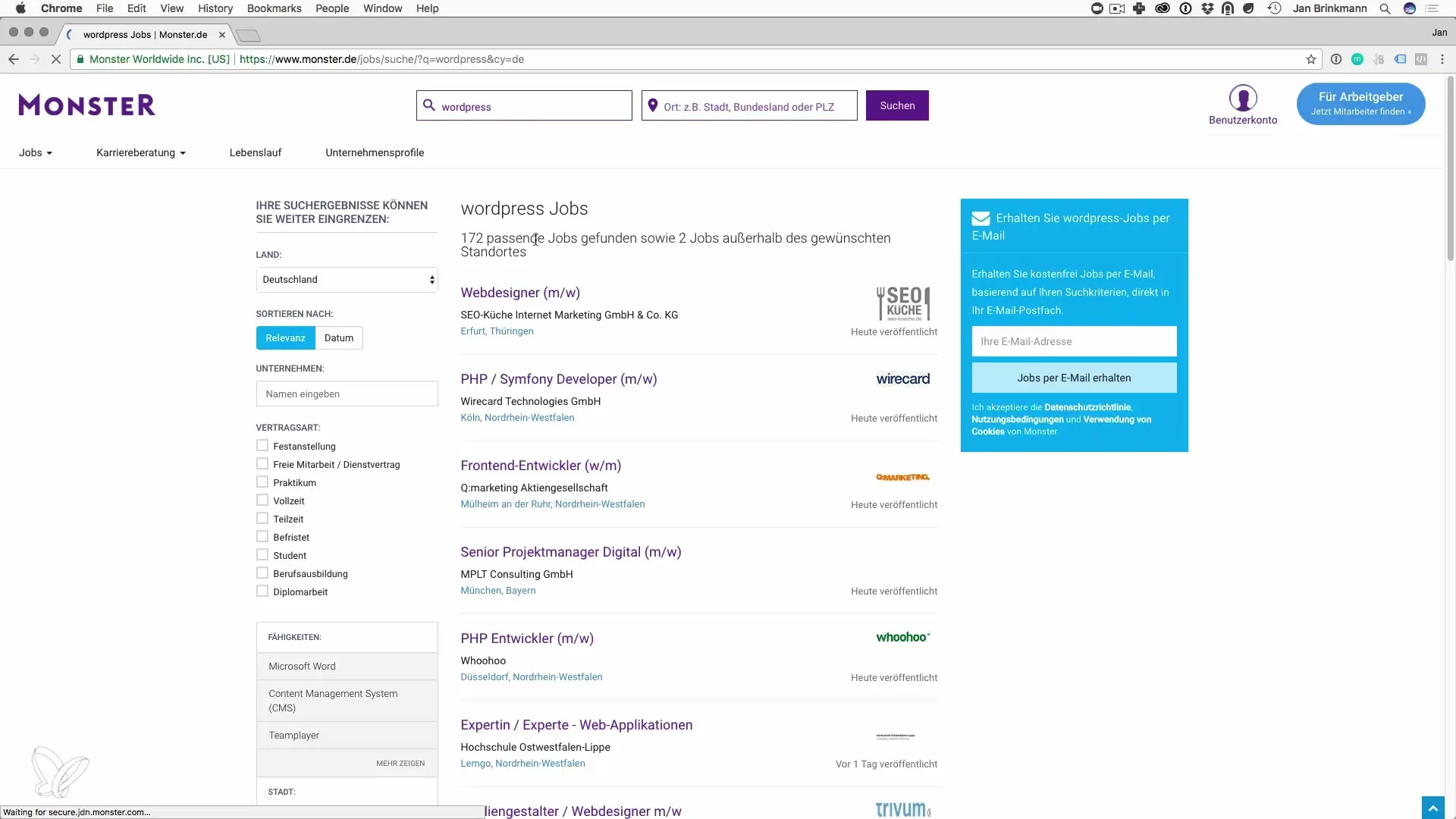Image resolution: width=1456 pixels, height=819 pixels.
Task: Open Frontend-Entwickler (w/m) job listing
Action: 541,466
